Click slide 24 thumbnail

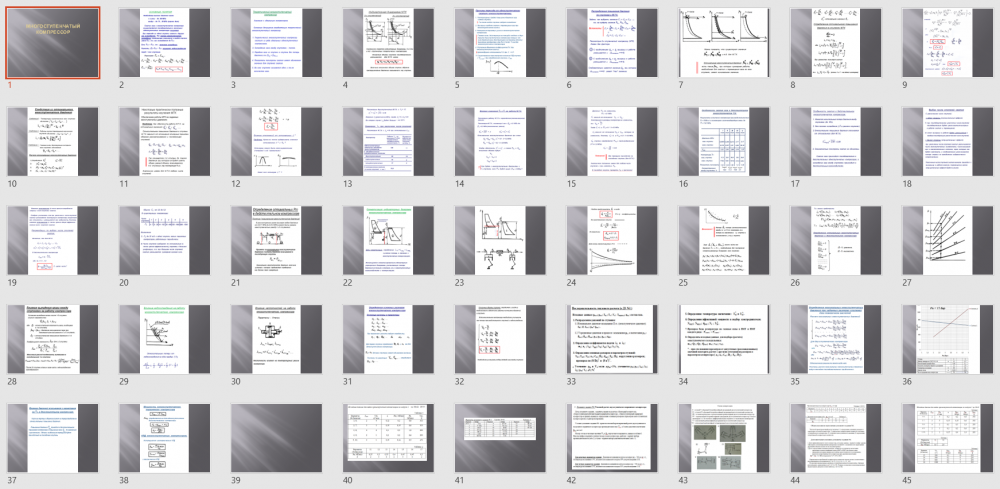(612, 240)
